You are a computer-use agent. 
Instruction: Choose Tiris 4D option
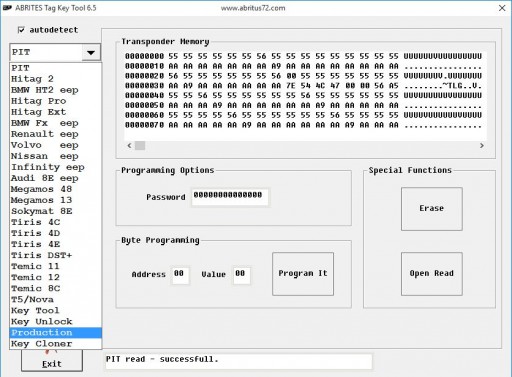55,233
